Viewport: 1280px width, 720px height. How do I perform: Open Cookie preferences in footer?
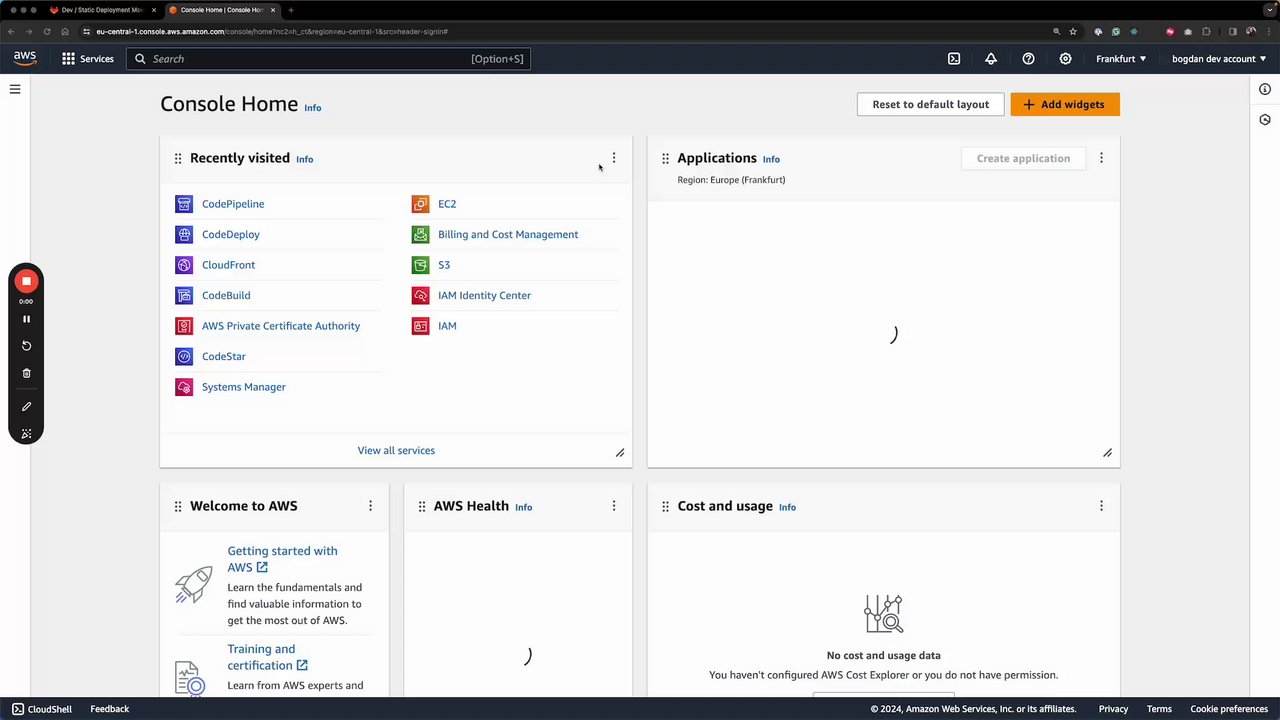point(1229,709)
